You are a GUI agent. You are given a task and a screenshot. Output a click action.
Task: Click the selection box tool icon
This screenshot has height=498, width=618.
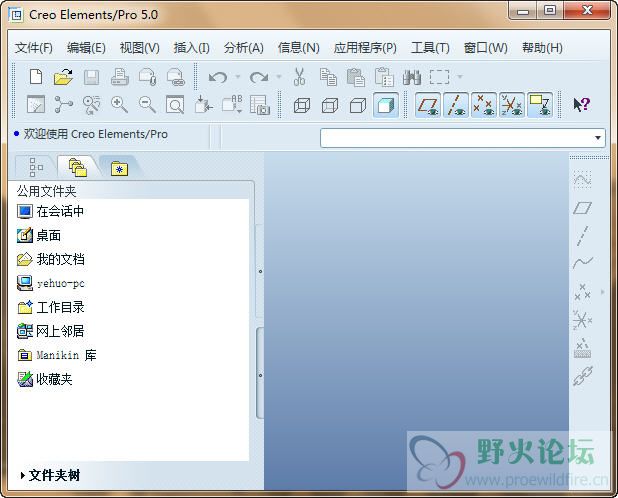tap(439, 77)
